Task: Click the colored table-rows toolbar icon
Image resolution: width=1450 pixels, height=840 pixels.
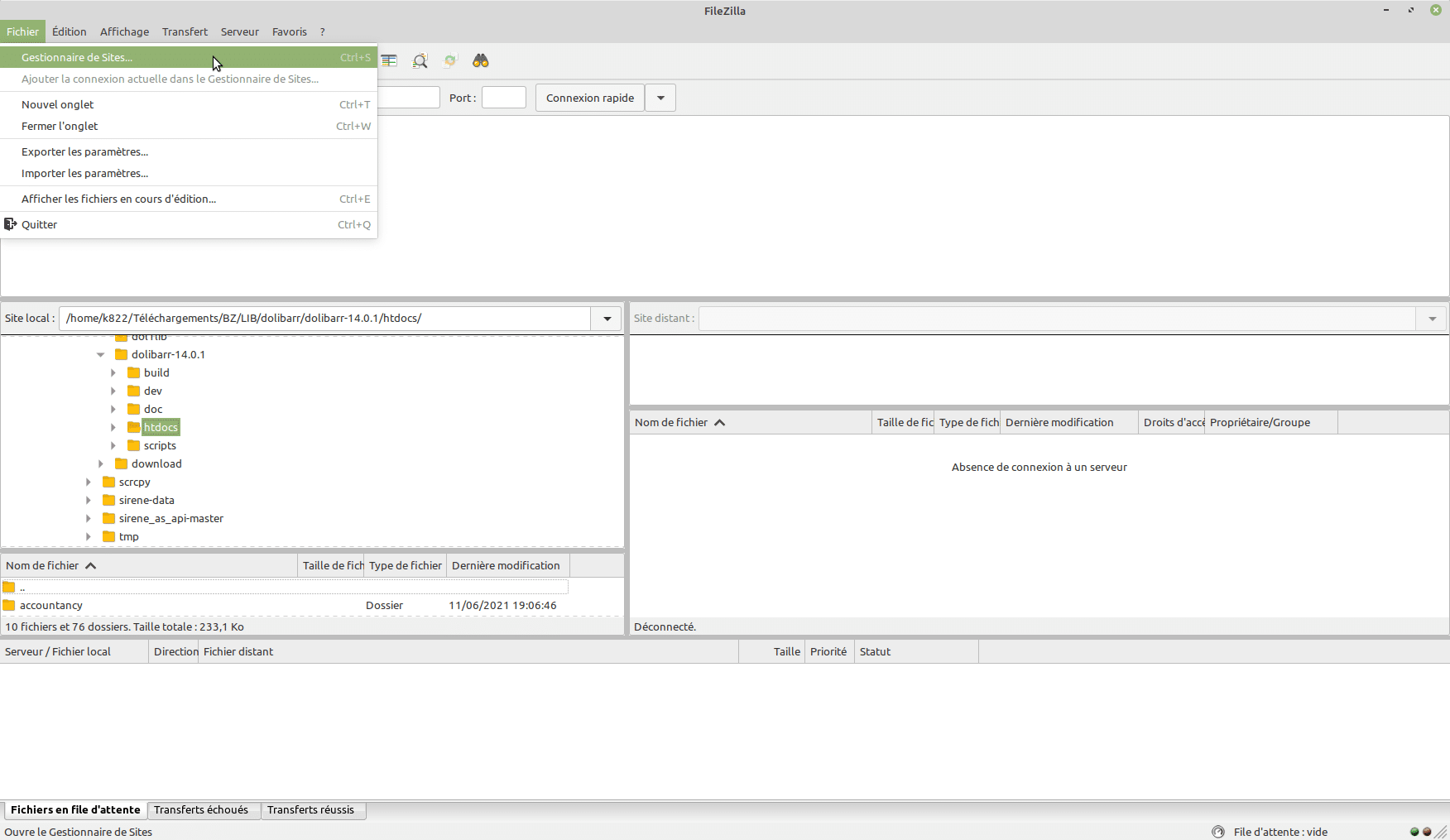Action: (389, 60)
